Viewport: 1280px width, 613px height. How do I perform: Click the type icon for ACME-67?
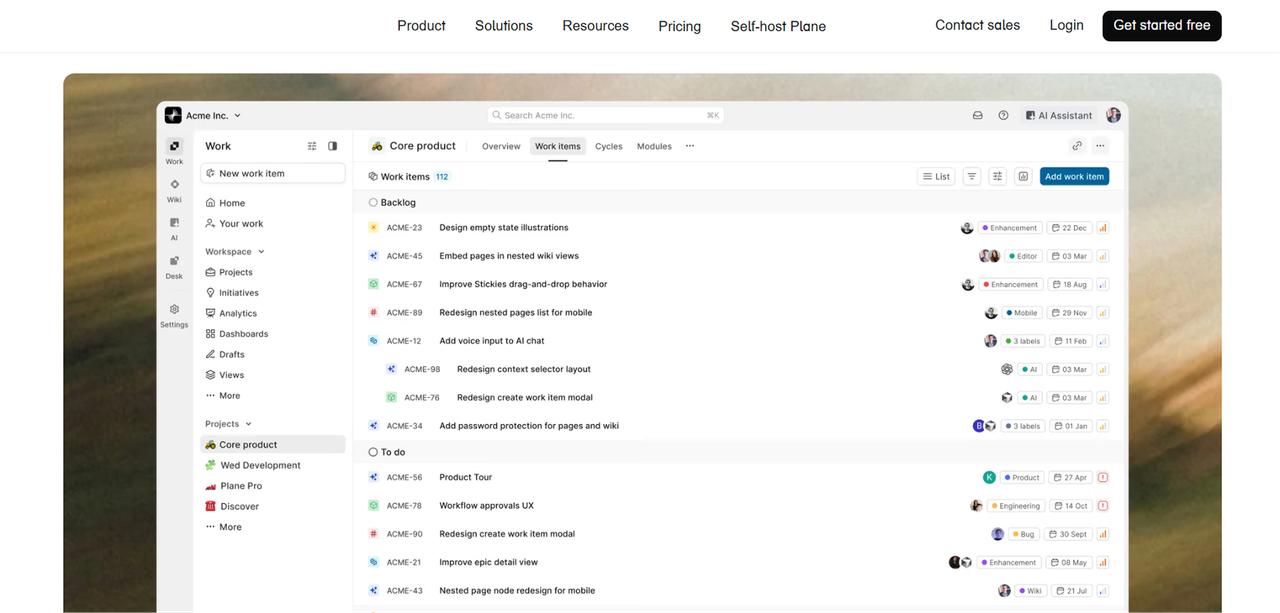click(x=373, y=284)
